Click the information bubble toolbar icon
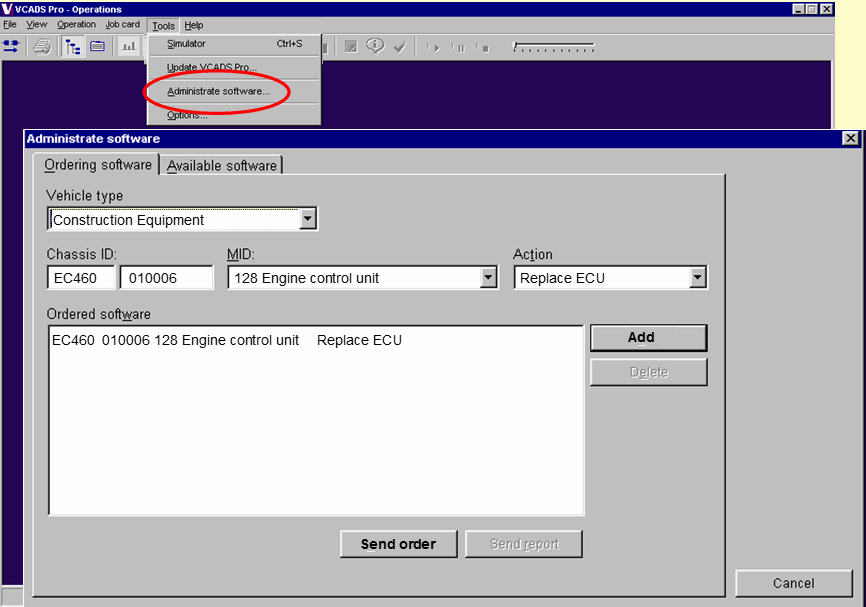This screenshot has width=866, height=607. [x=376, y=46]
